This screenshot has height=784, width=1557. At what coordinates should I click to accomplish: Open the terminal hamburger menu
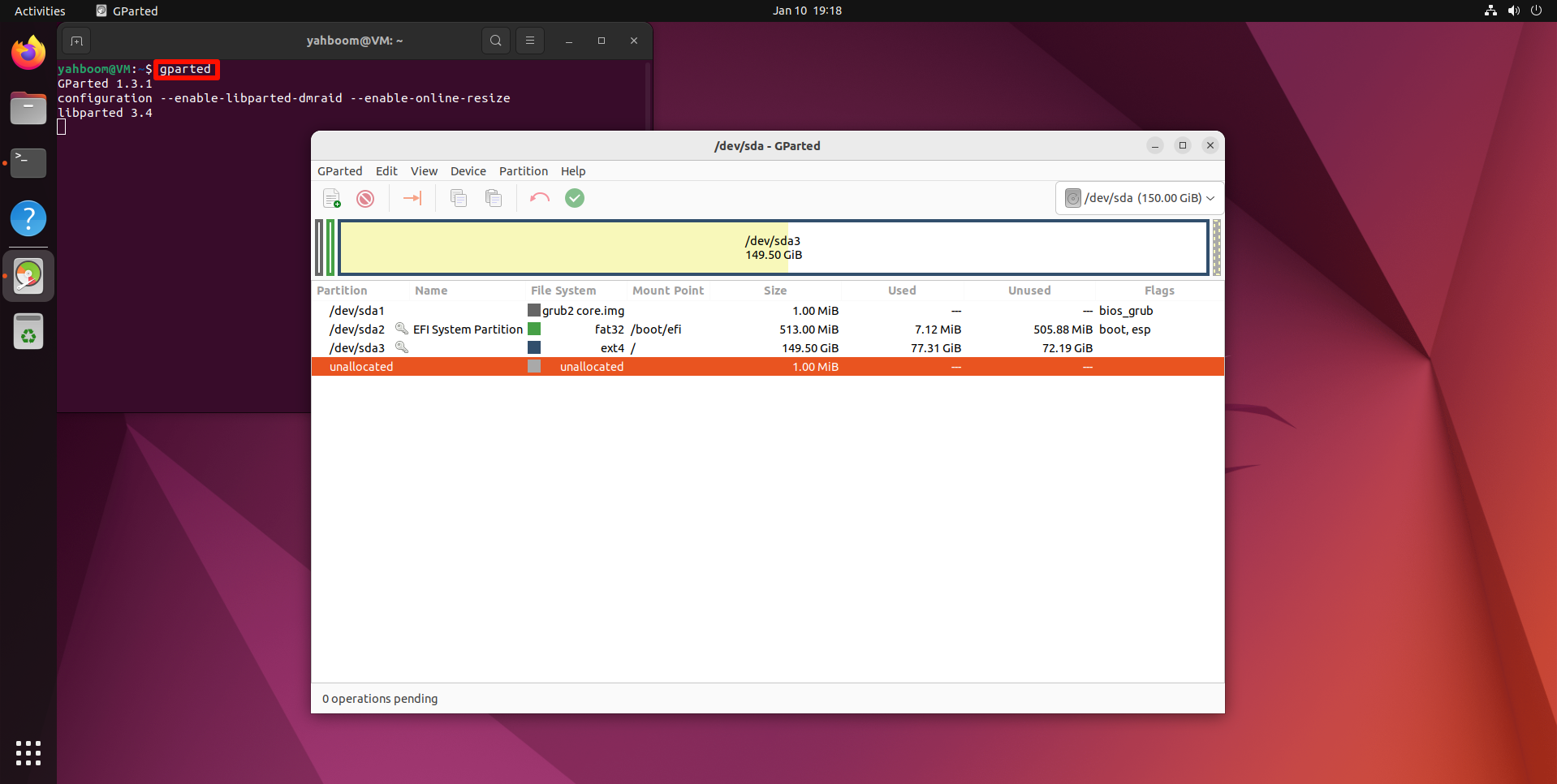pyautogui.click(x=530, y=41)
